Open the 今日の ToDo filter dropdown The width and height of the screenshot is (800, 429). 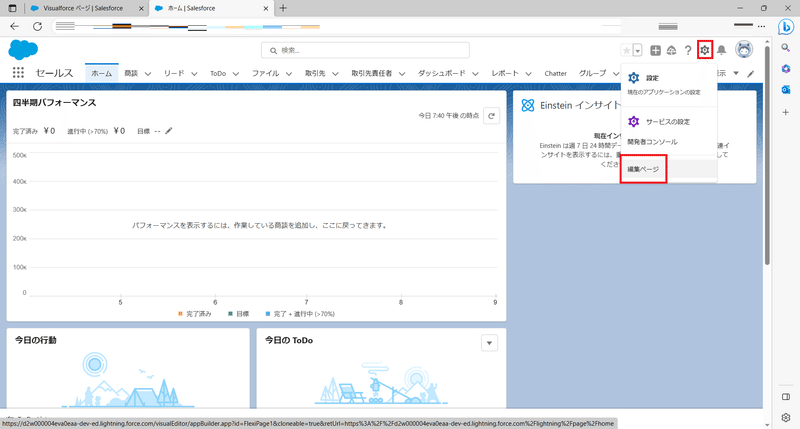click(489, 343)
